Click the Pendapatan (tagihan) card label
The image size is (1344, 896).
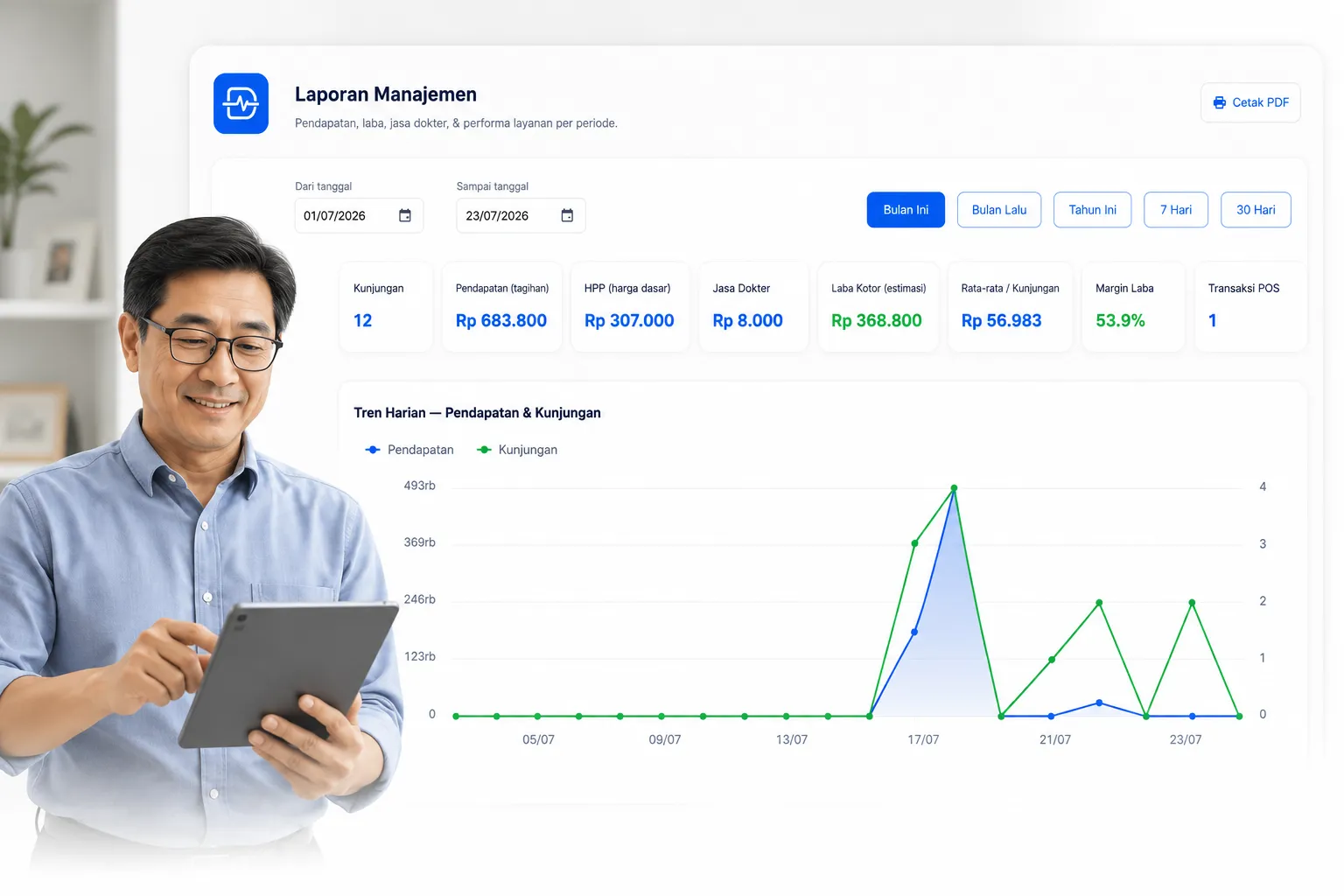502,288
